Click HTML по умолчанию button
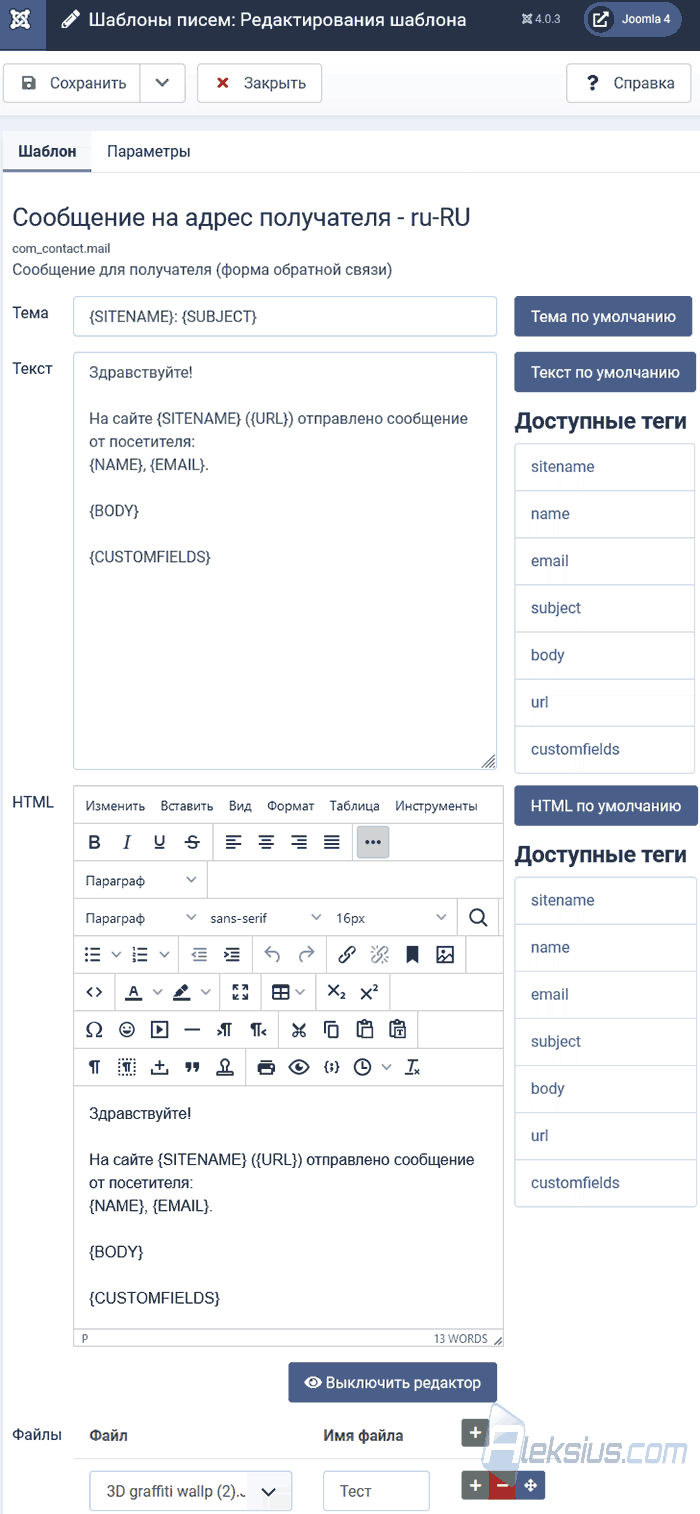700x1514 pixels. (x=605, y=805)
